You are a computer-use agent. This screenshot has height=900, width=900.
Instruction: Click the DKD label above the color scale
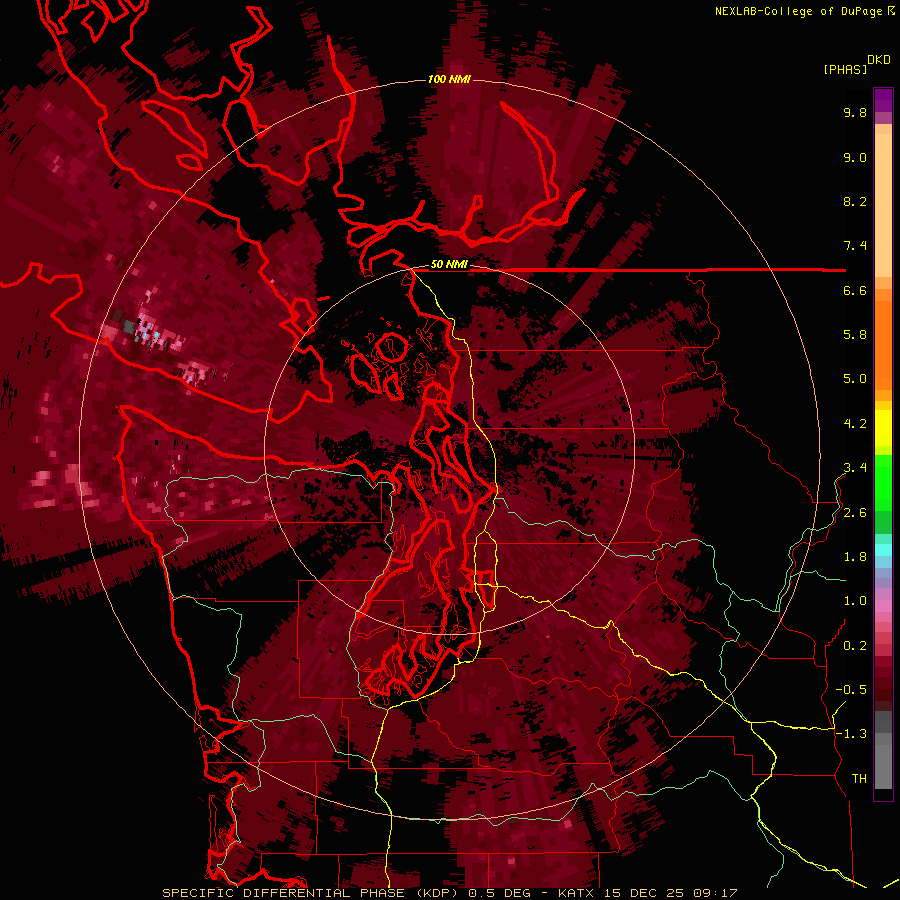pos(878,60)
